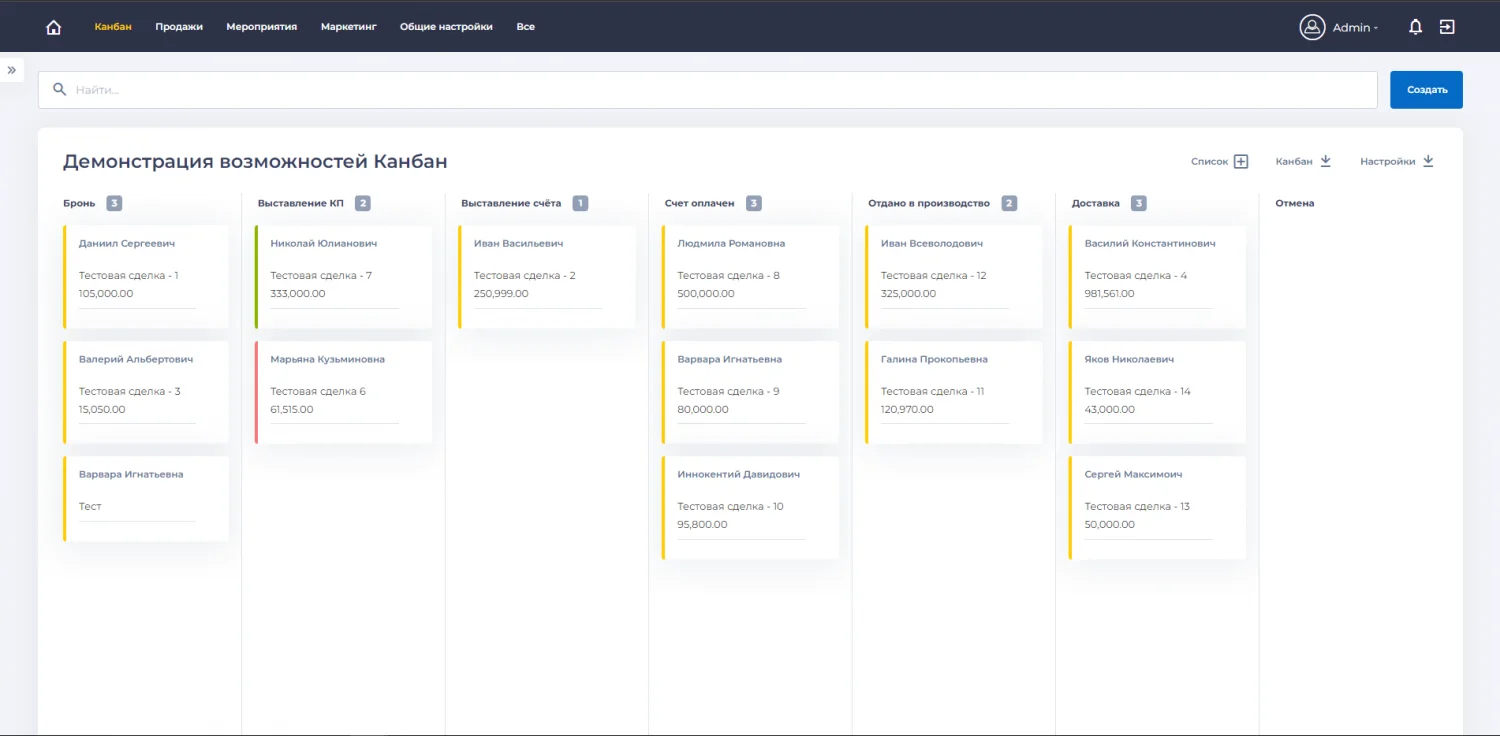Expand the sidebar with the double-chevron icon
Screen dimensions: 1500x736
point(12,70)
